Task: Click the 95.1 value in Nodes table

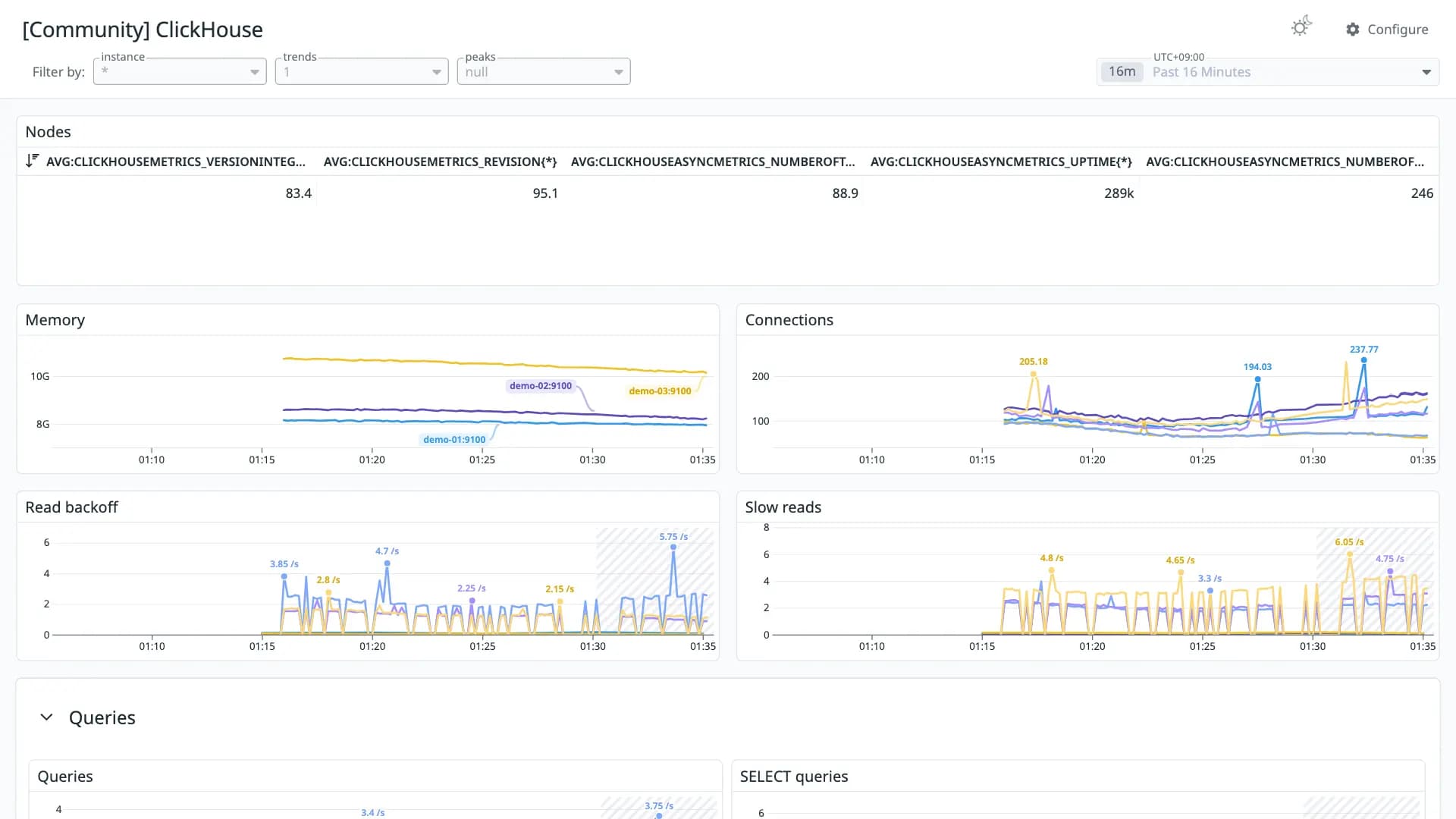Action: pyautogui.click(x=545, y=193)
